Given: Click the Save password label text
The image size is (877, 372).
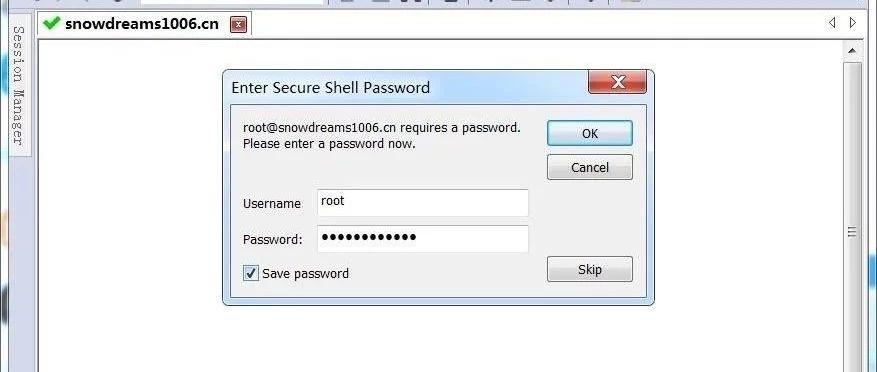Looking at the screenshot, I should tap(305, 274).
